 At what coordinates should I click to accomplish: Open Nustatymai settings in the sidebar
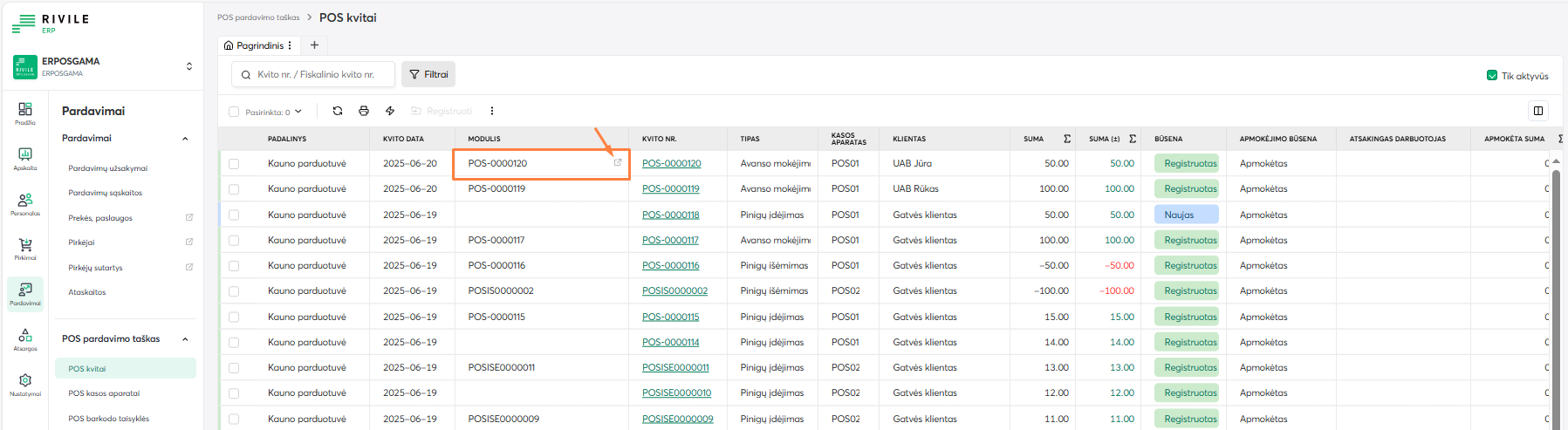click(25, 385)
